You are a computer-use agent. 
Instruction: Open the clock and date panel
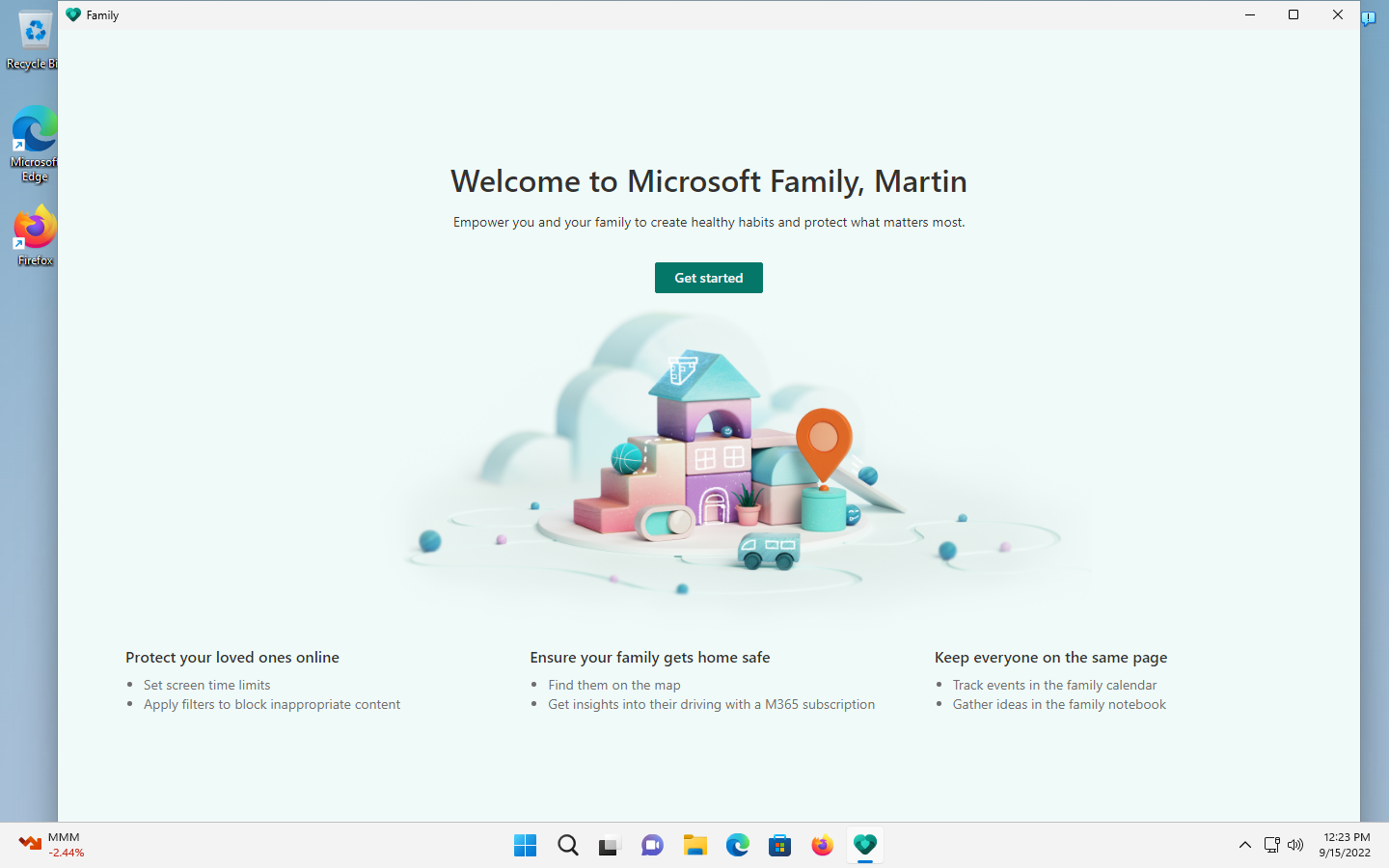coord(1346,845)
